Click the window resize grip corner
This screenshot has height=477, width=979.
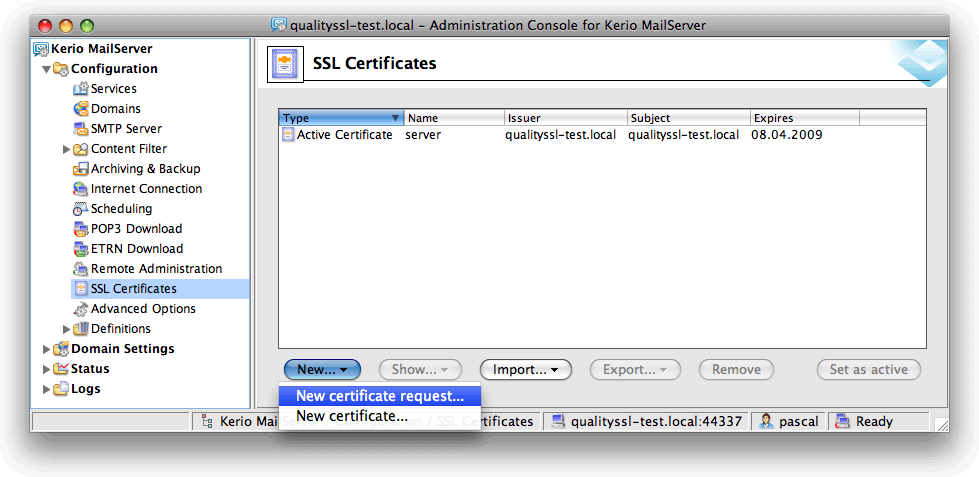click(943, 425)
